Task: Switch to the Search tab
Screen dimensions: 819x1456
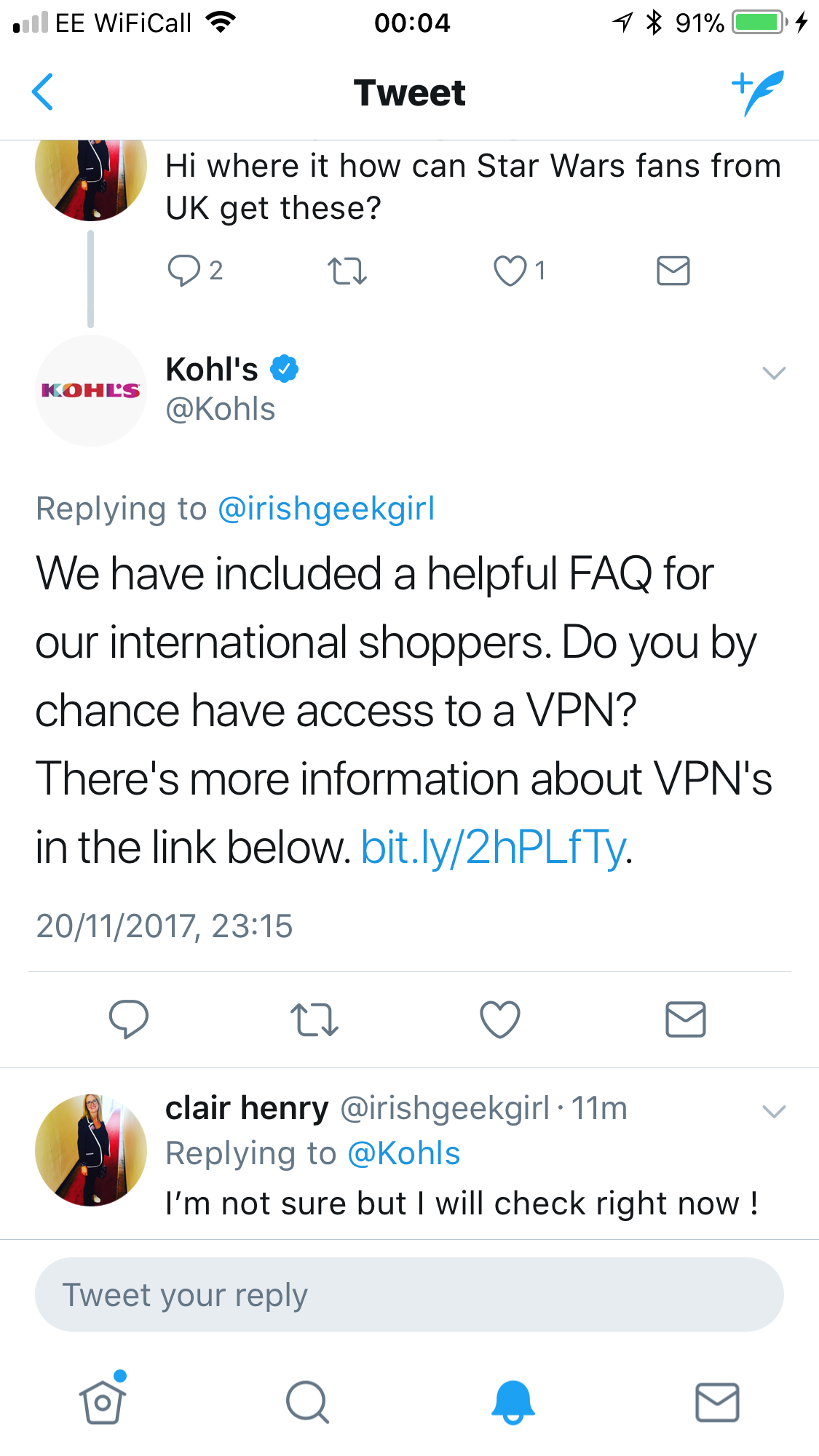Action: [307, 1401]
